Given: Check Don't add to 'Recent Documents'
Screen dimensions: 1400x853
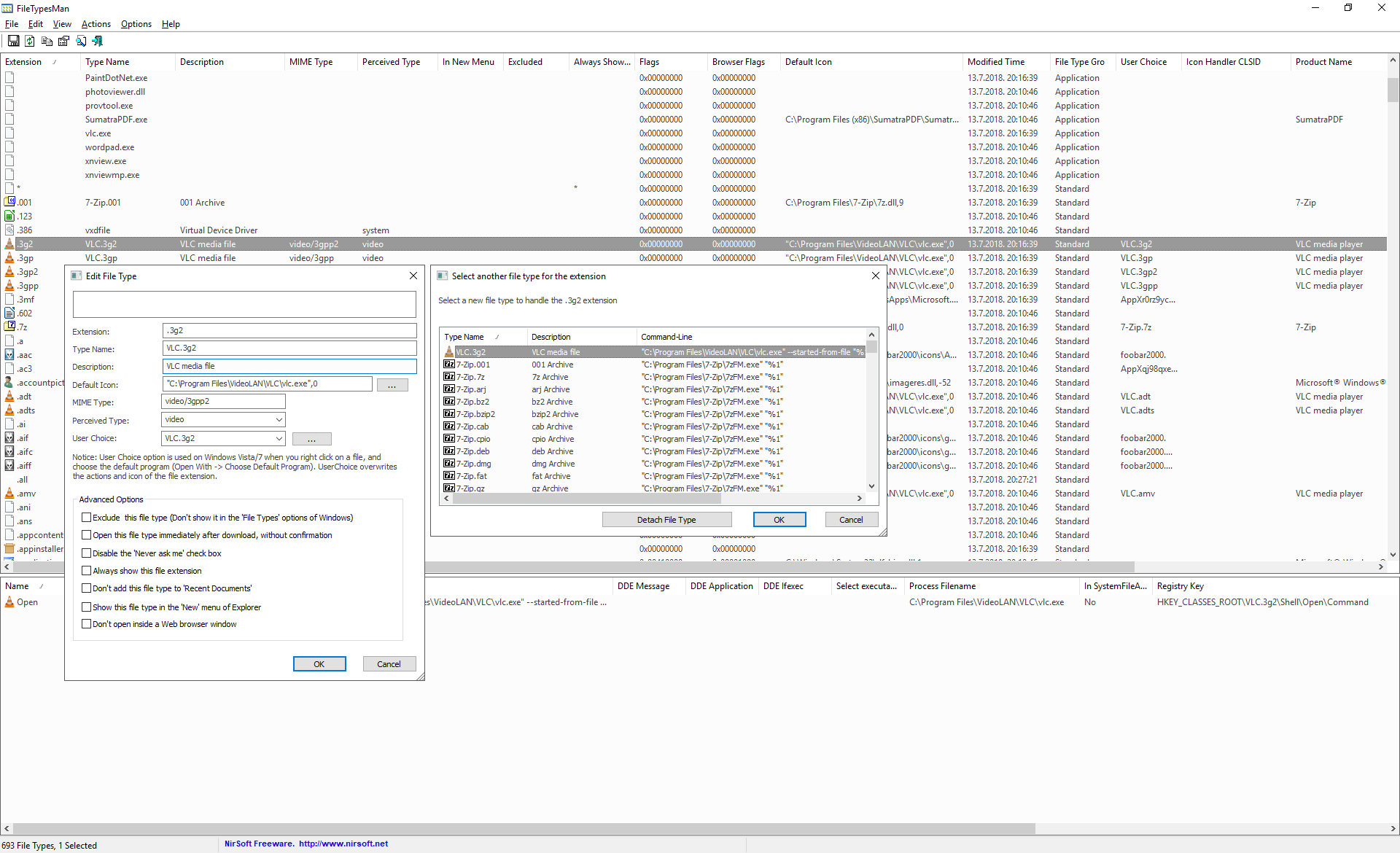Looking at the screenshot, I should tap(87, 588).
